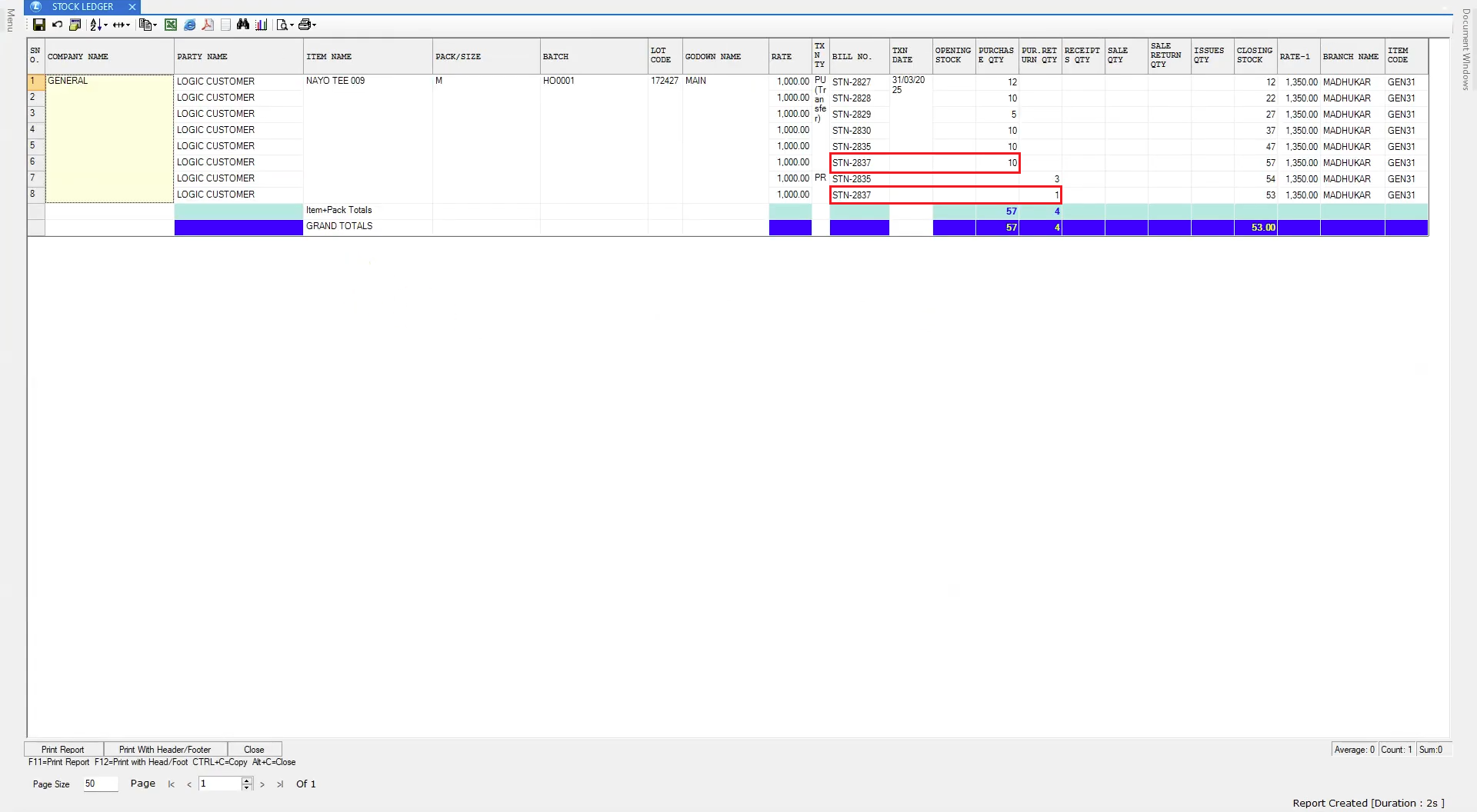Open the vertical Menu side tab
This screenshot has height=812, width=1477.
pos(10,20)
